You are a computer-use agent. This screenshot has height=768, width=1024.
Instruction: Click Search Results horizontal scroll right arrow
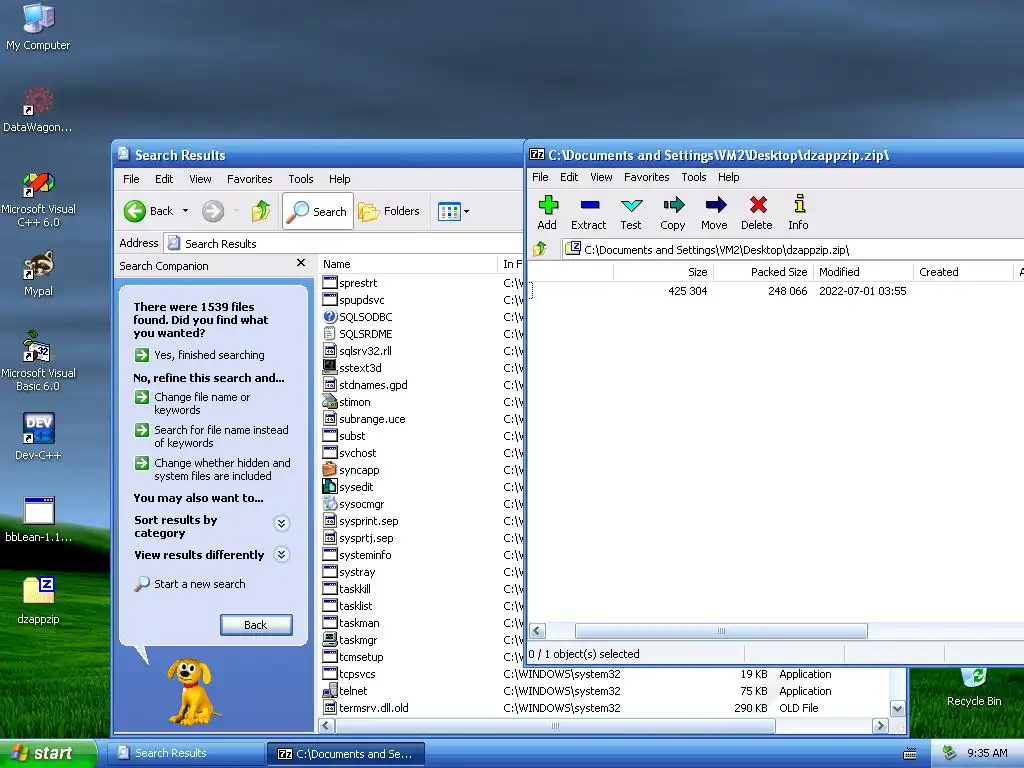tap(880, 726)
